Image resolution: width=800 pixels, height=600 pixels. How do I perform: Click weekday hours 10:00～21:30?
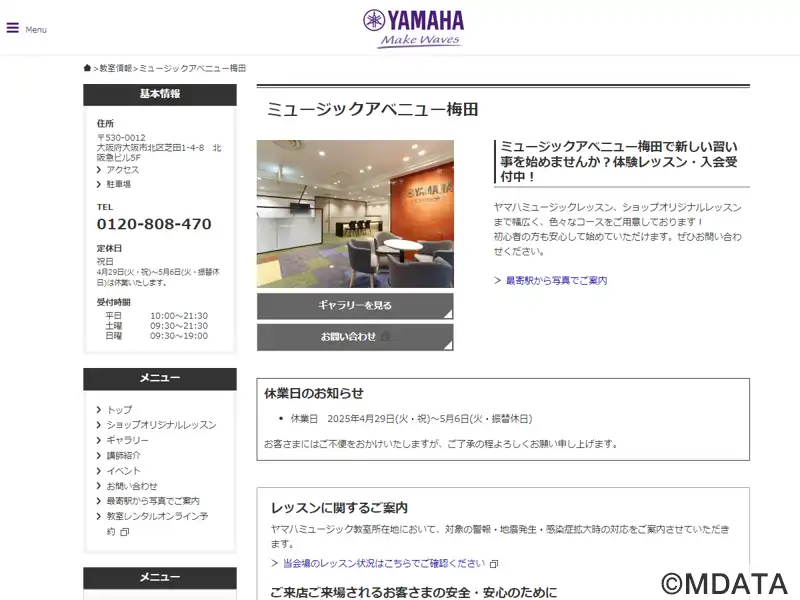[x=179, y=316]
